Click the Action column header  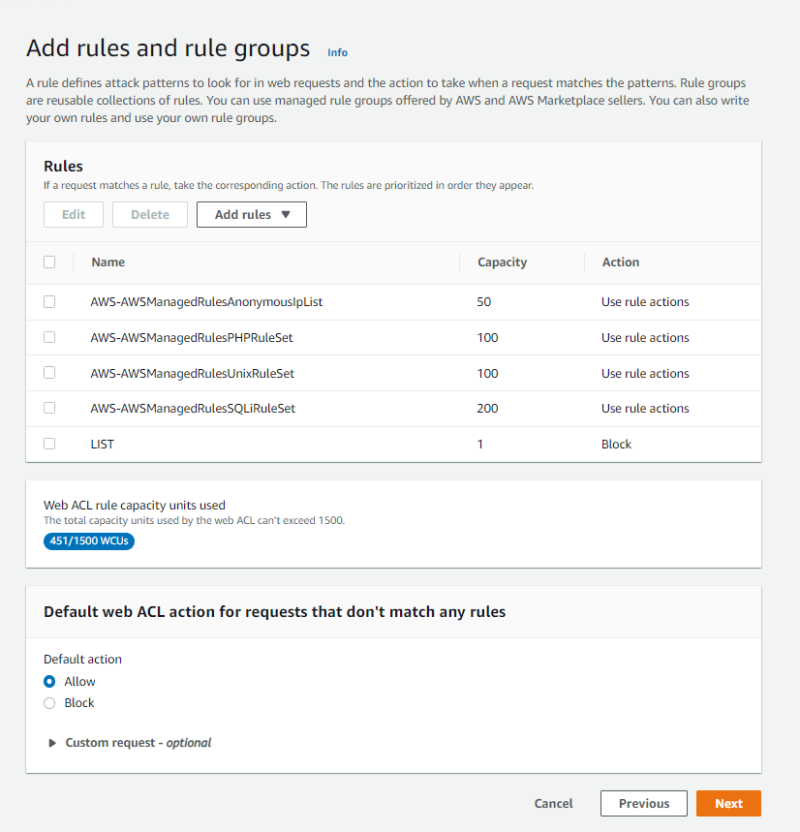(620, 262)
